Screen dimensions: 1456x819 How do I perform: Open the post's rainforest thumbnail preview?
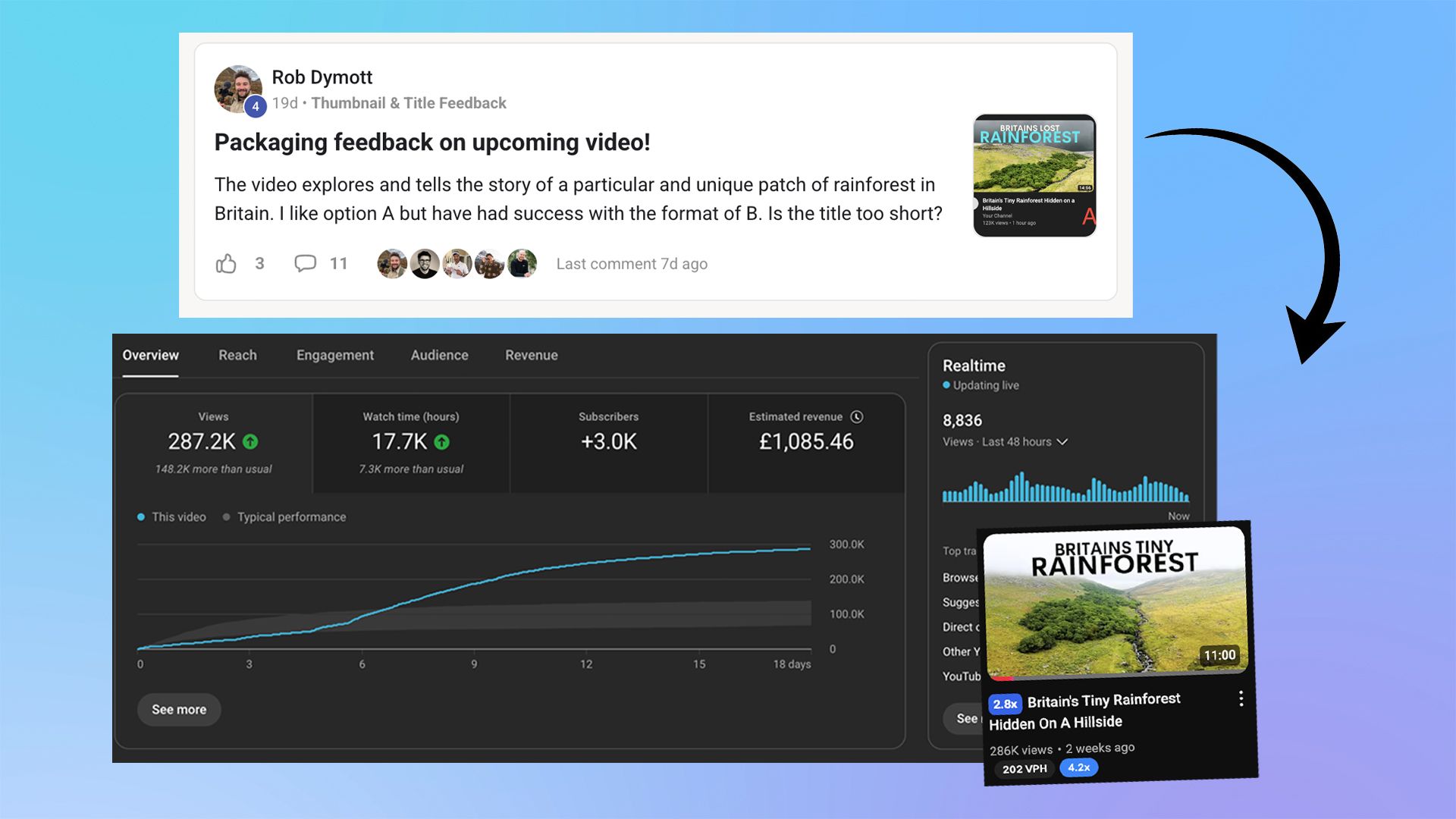click(x=1034, y=176)
